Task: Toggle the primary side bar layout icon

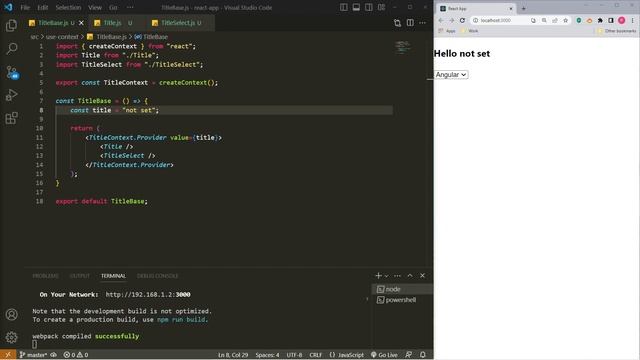Action: [344, 7]
